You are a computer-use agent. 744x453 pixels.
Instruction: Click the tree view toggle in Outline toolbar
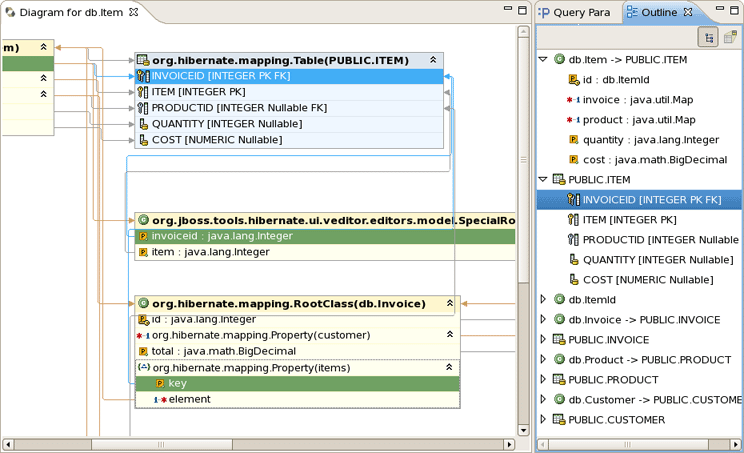(709, 37)
